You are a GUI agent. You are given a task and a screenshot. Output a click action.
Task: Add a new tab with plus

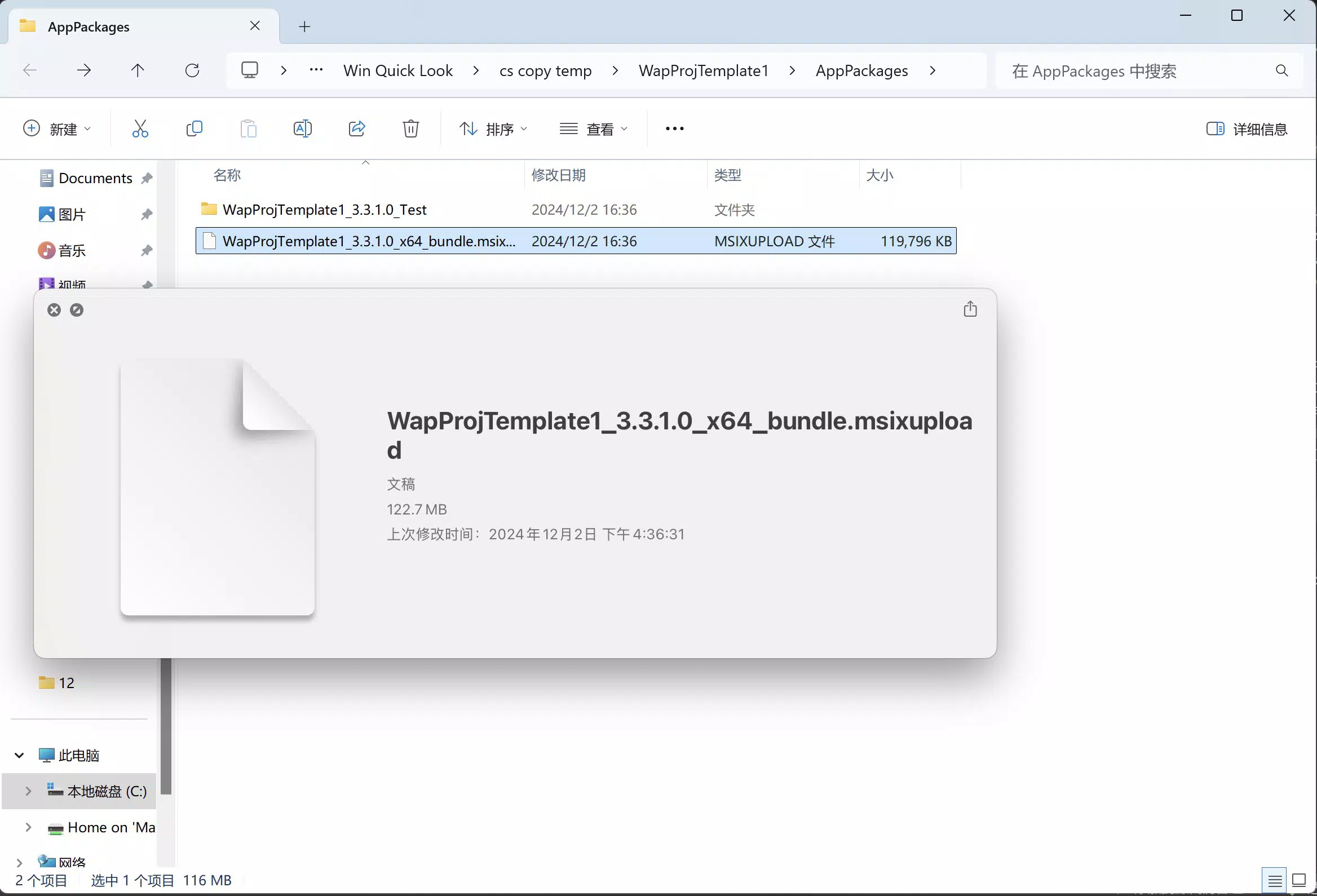[x=304, y=26]
